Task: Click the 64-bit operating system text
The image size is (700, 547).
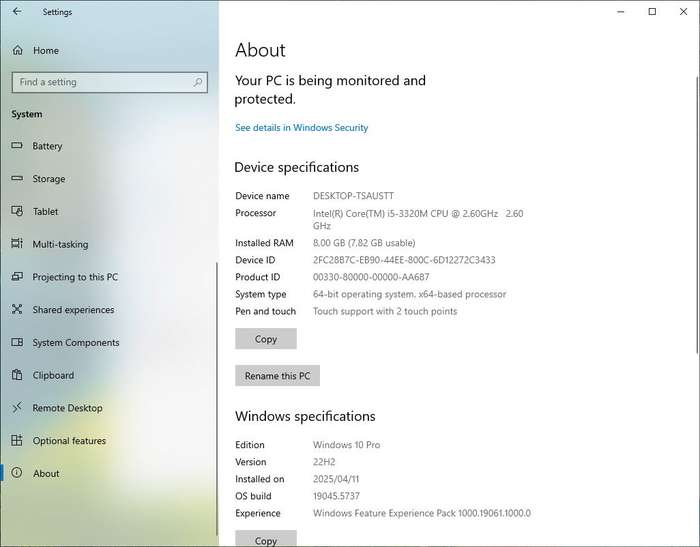Action: (x=409, y=294)
